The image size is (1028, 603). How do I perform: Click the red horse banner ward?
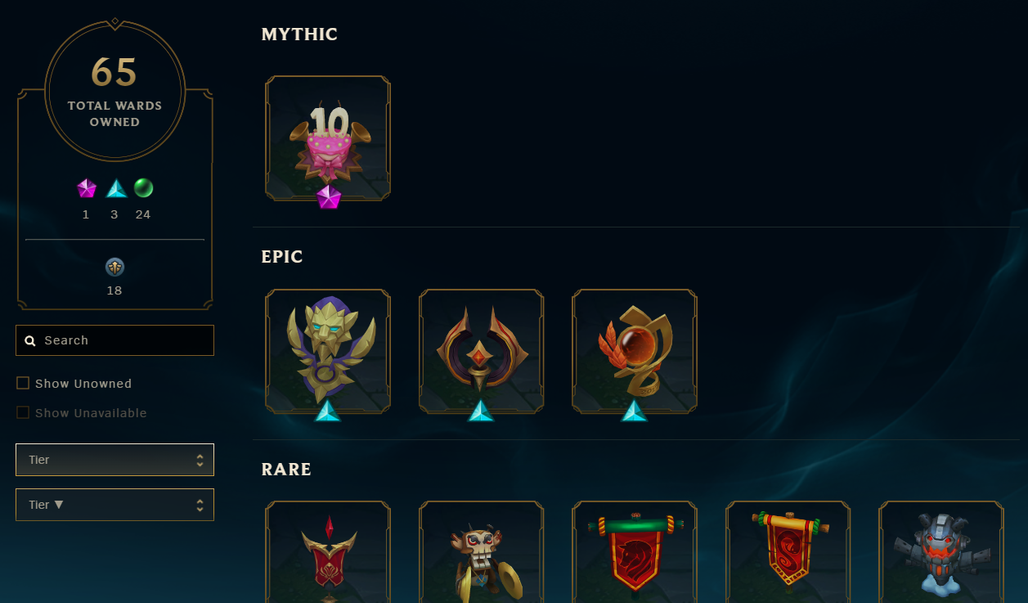[635, 552]
